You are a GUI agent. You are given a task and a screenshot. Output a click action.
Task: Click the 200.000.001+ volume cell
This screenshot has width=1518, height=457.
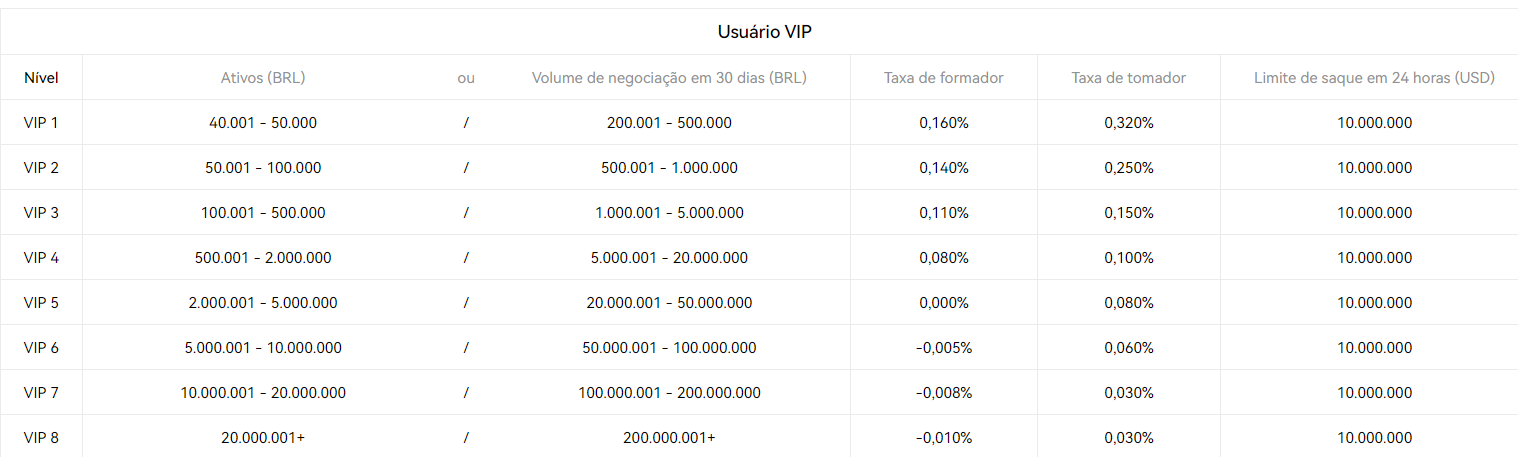(669, 438)
